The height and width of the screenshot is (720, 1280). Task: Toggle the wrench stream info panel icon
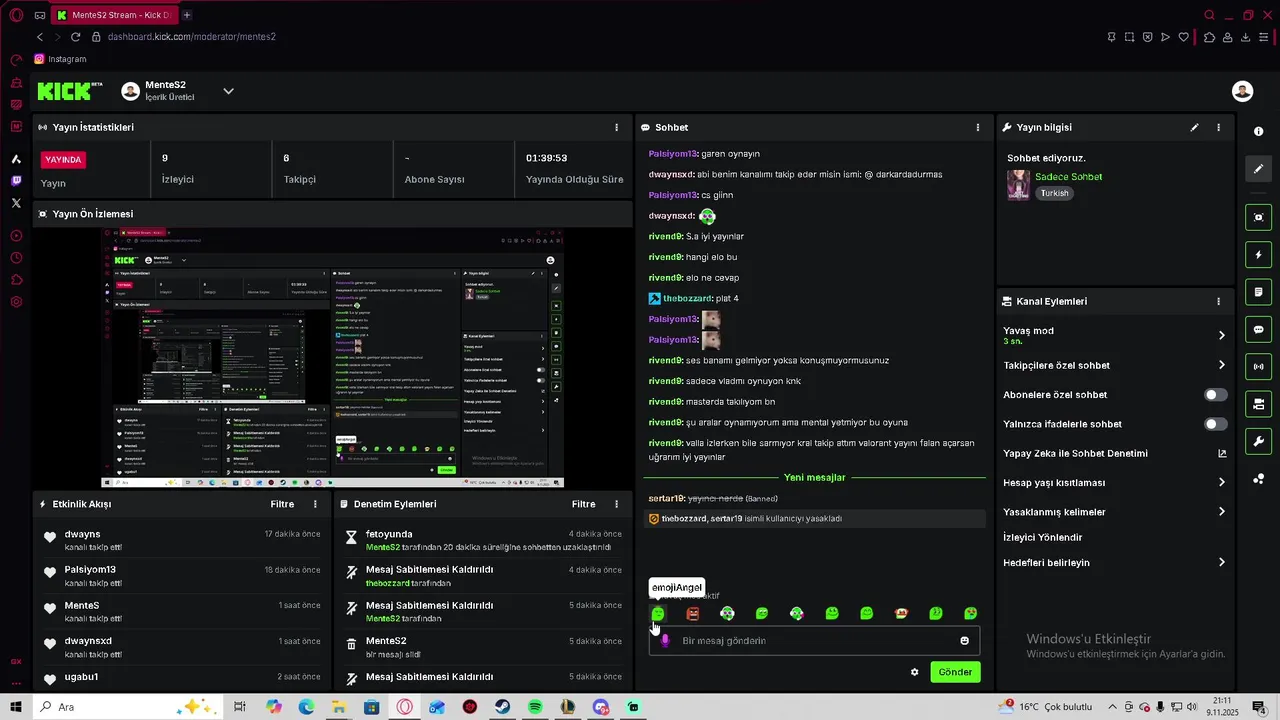click(1258, 441)
